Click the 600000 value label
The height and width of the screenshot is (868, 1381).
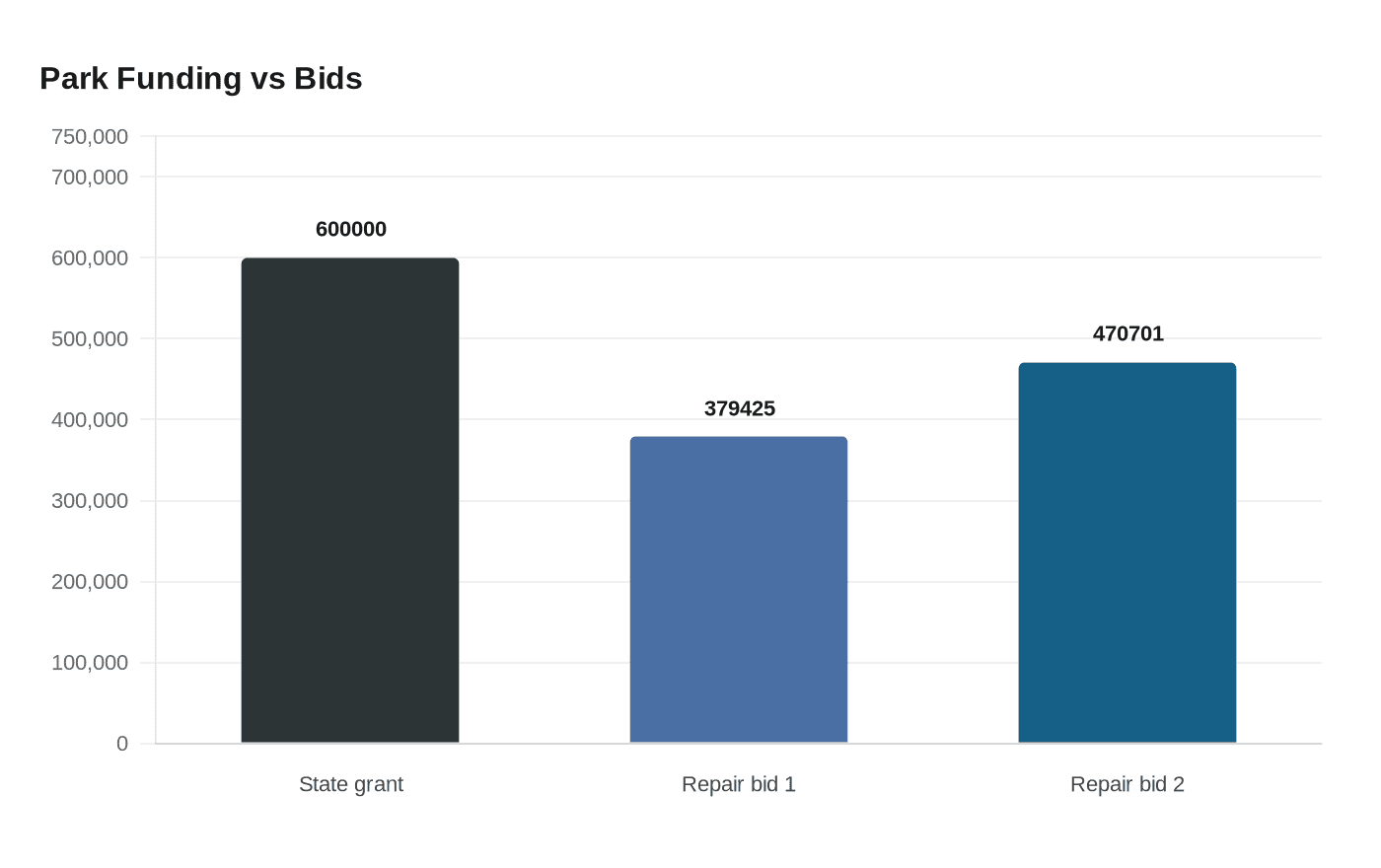pos(351,230)
